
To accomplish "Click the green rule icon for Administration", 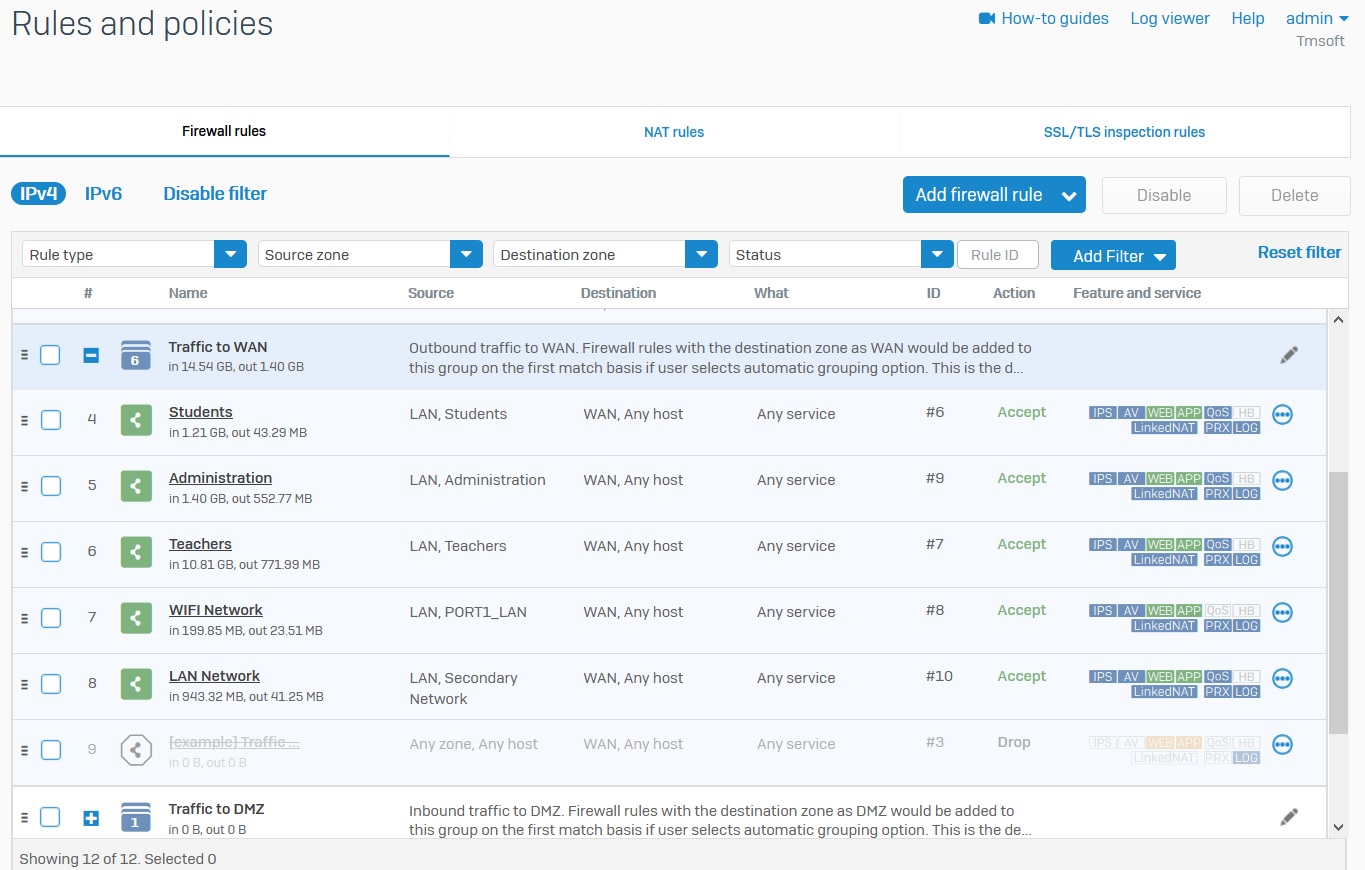I will [x=135, y=486].
